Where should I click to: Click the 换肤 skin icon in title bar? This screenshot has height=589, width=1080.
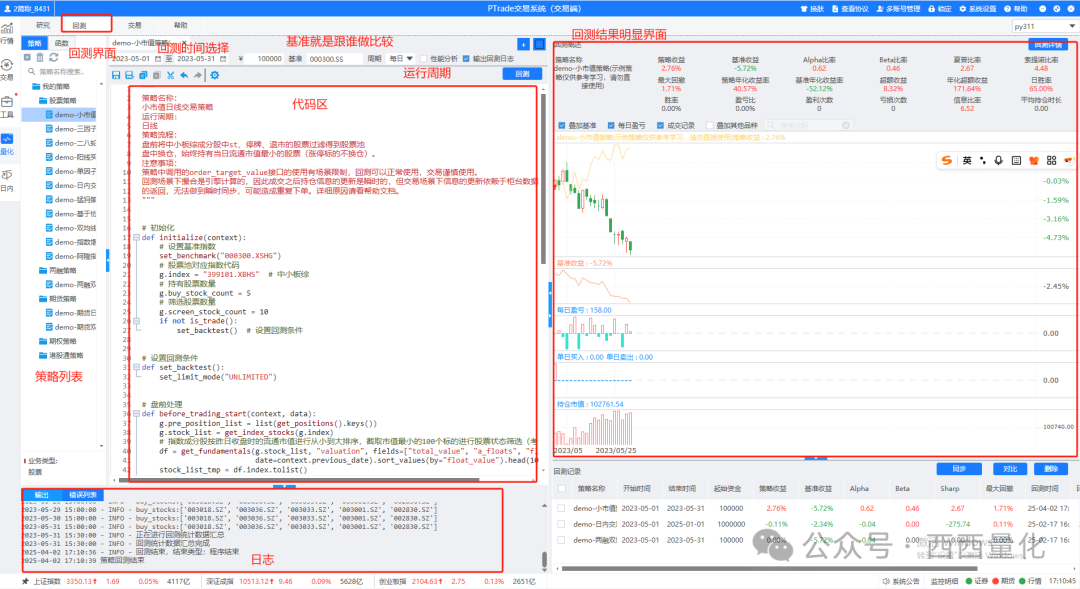(x=803, y=9)
